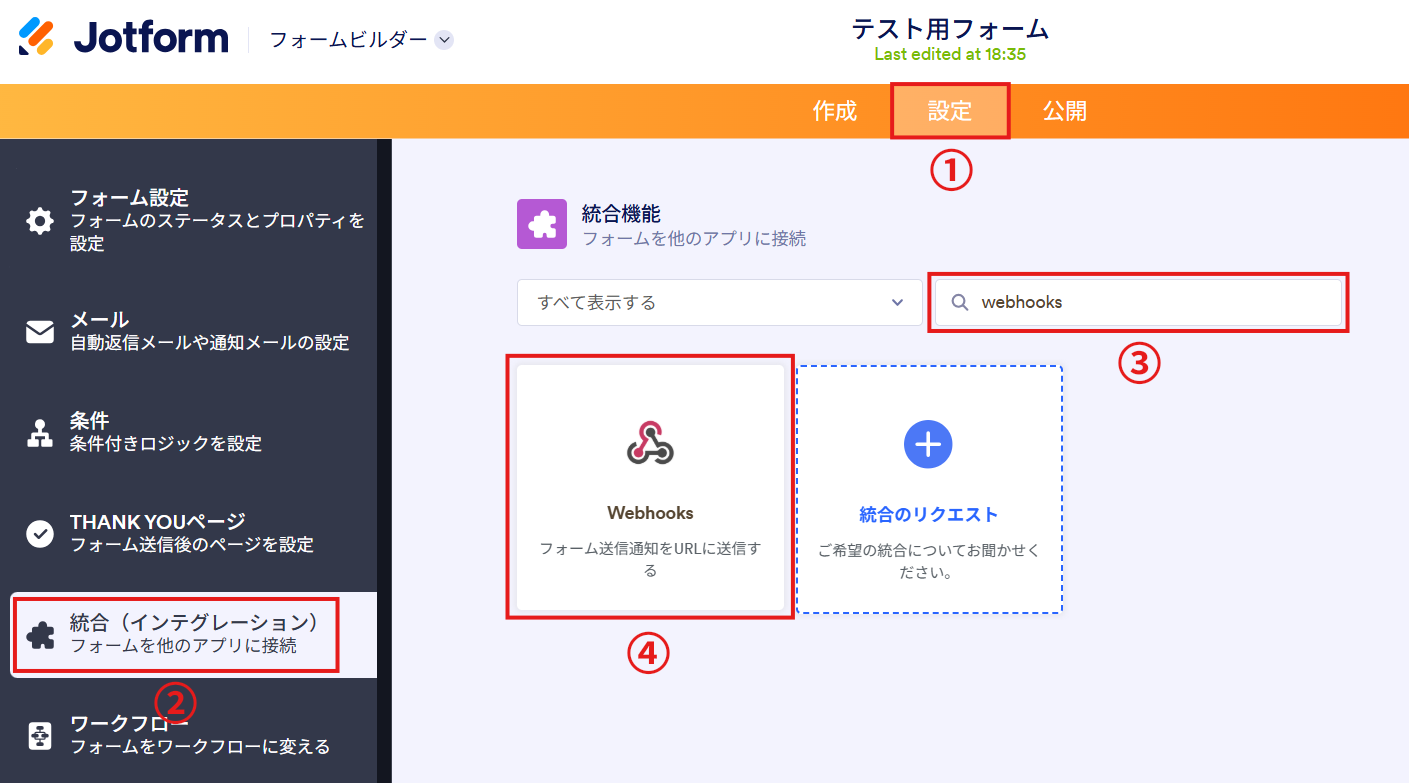This screenshot has height=783, width=1409.
Task: Open the Webhooks integration card
Action: (x=650, y=487)
